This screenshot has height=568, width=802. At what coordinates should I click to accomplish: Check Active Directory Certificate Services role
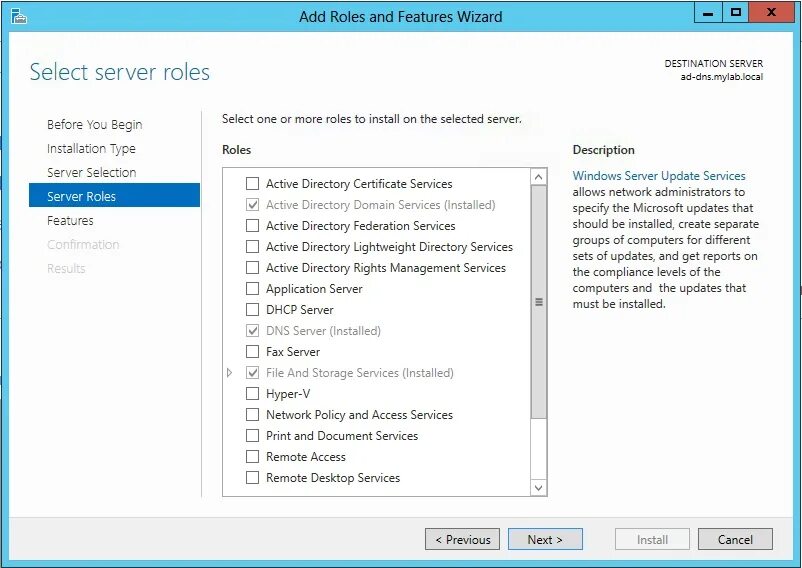(x=252, y=184)
